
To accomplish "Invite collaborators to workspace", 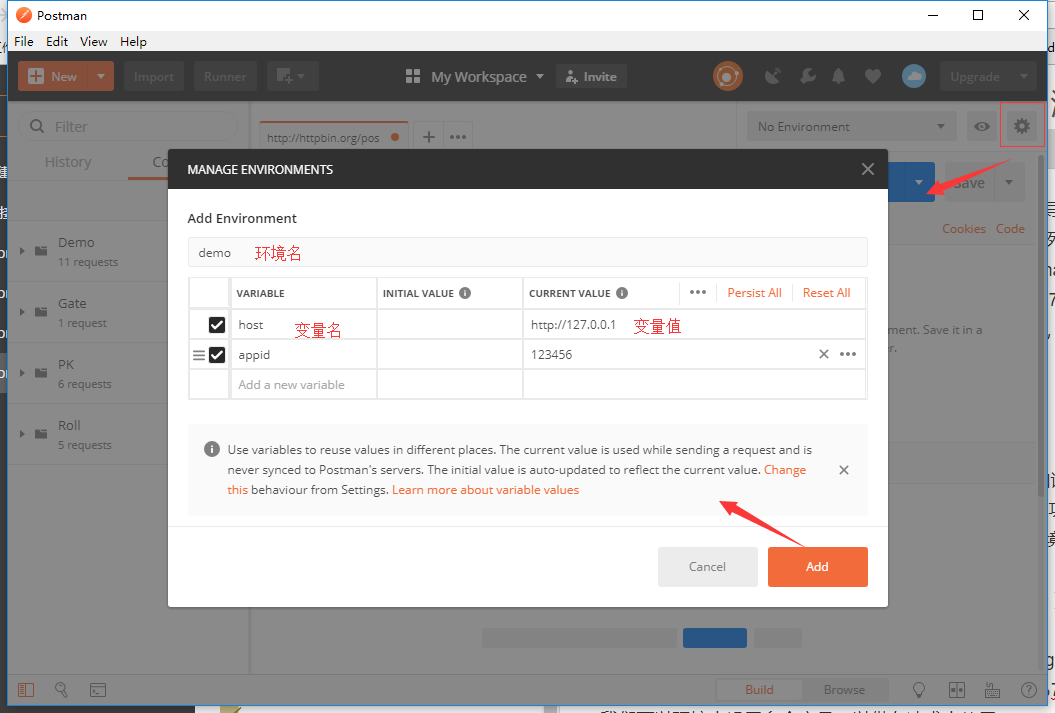I will (591, 77).
